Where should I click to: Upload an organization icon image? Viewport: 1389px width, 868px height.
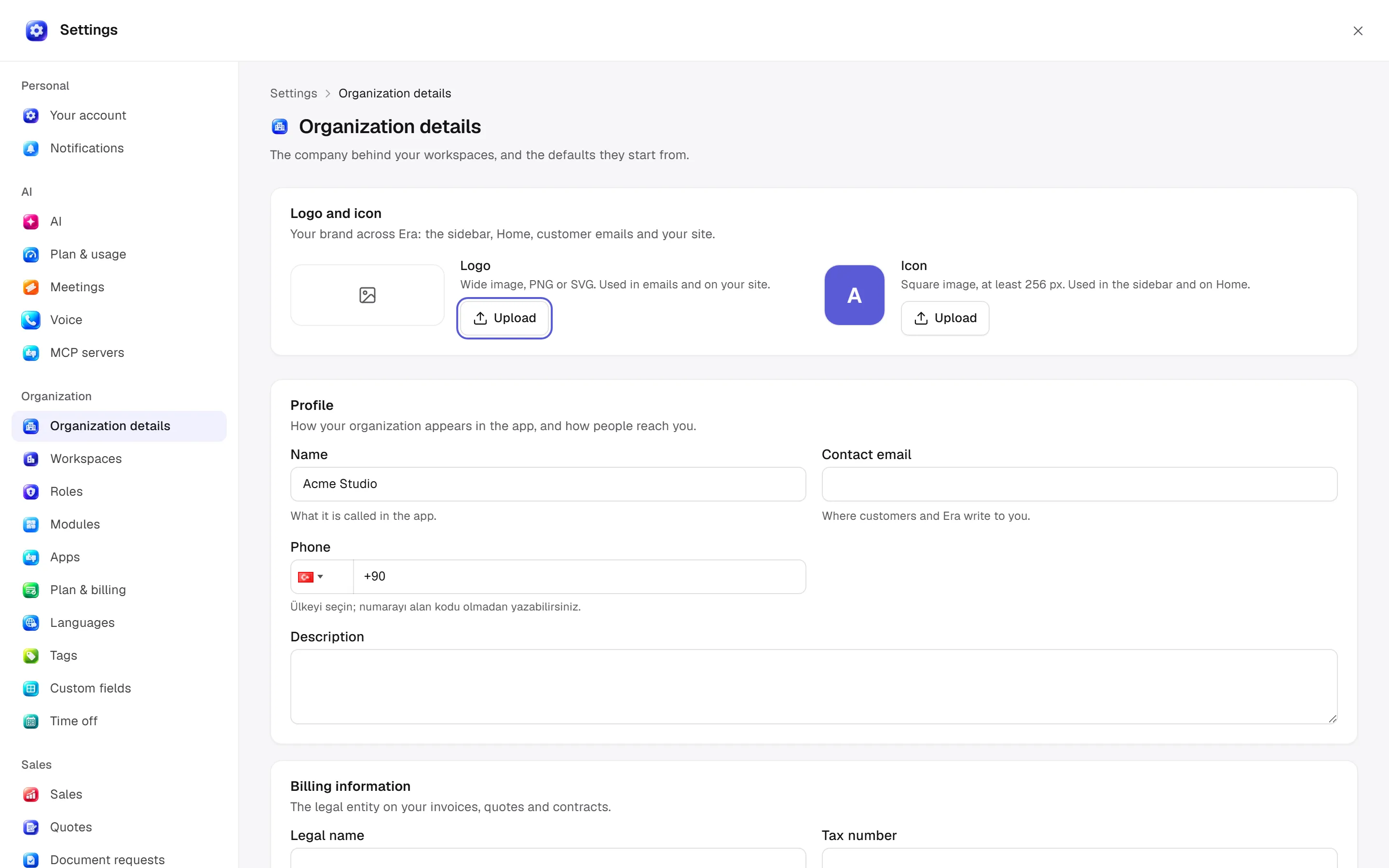[x=945, y=318]
